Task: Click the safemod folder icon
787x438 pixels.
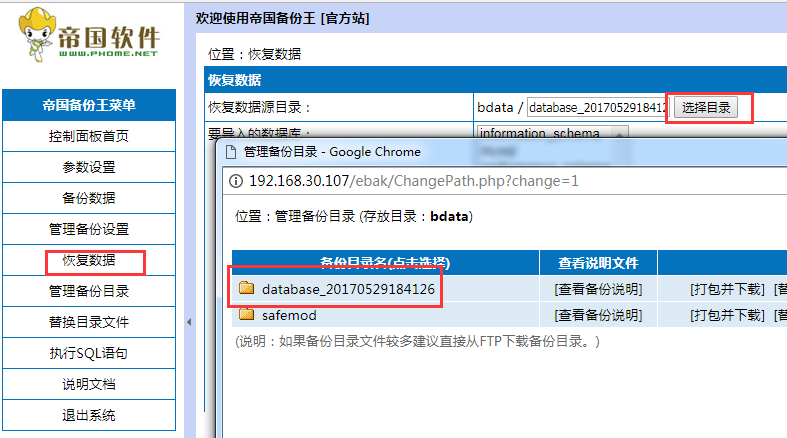Action: (x=246, y=315)
